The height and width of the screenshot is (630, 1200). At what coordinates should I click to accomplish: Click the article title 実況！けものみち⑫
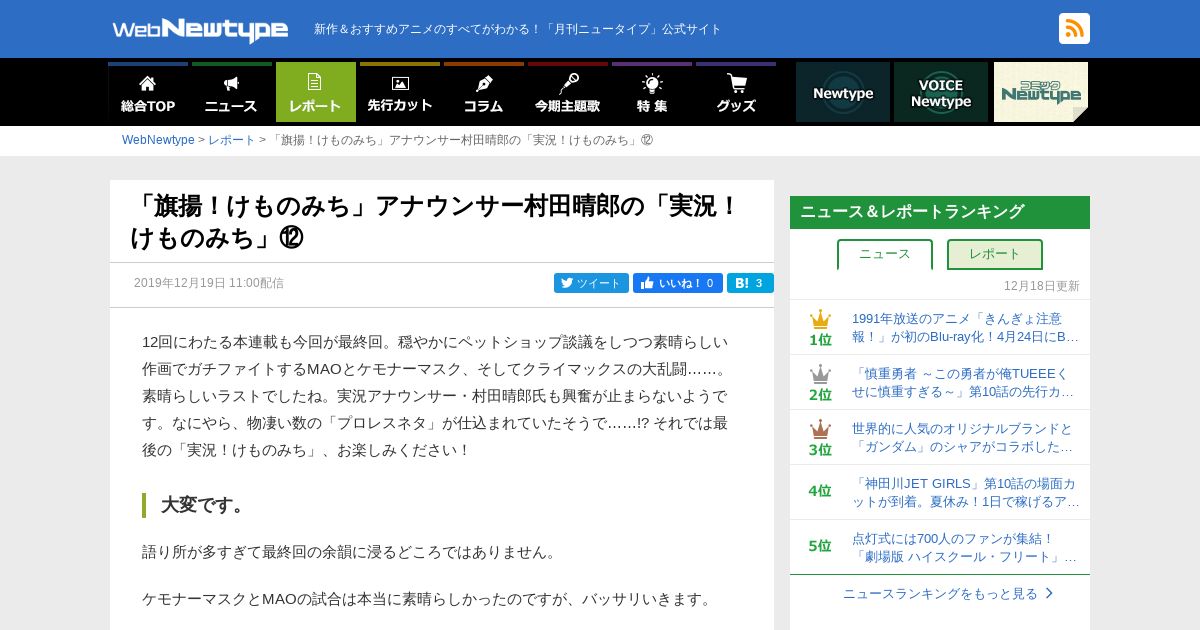435,222
